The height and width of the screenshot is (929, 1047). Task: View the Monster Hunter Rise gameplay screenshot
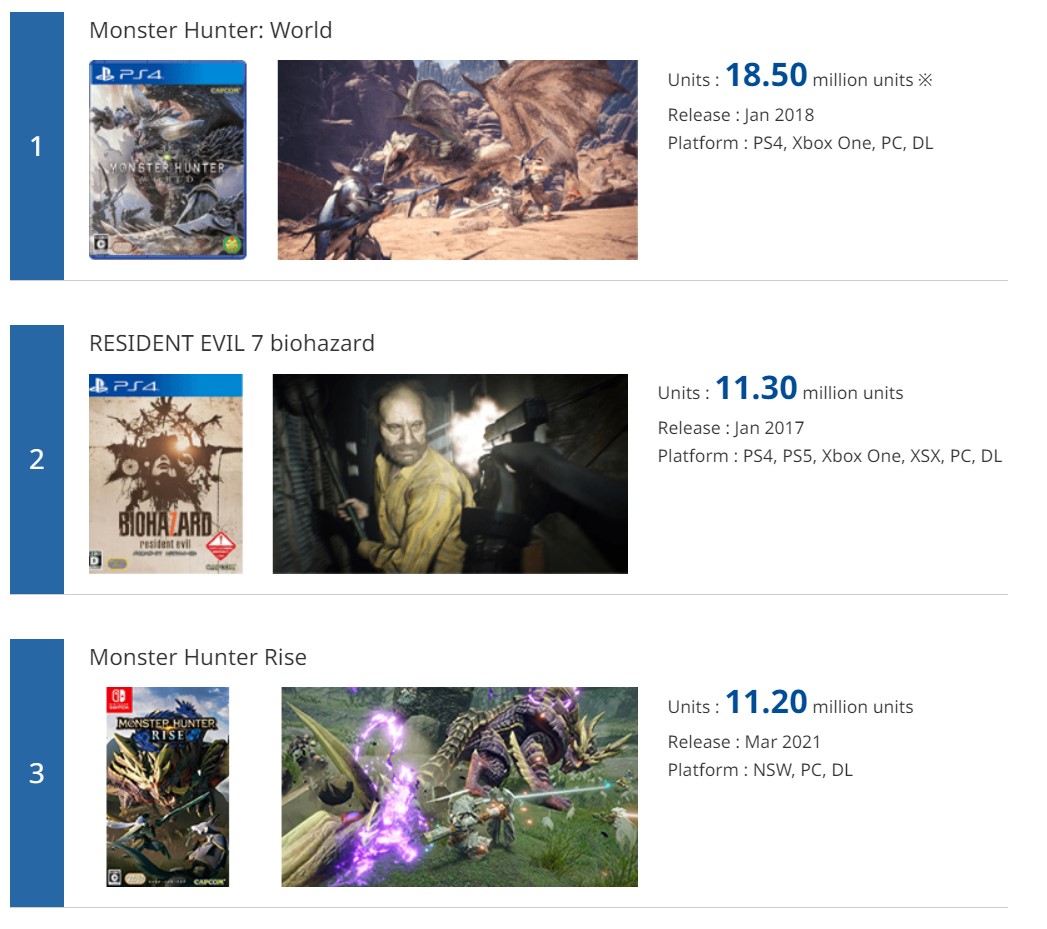click(x=459, y=787)
